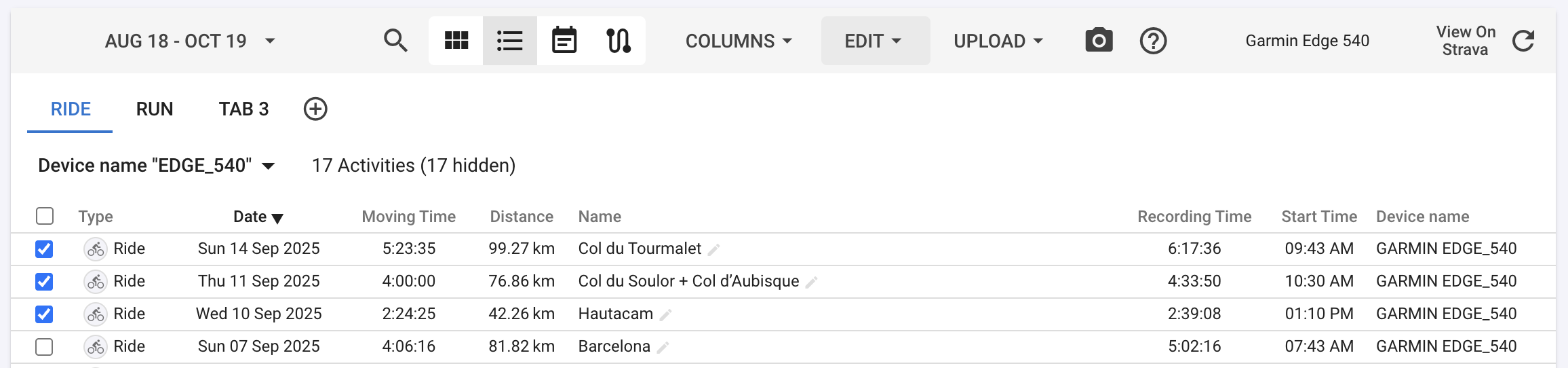The width and height of the screenshot is (1568, 368).
Task: Edit the Col du Tourmalet name pencil
Action: pyautogui.click(x=713, y=250)
